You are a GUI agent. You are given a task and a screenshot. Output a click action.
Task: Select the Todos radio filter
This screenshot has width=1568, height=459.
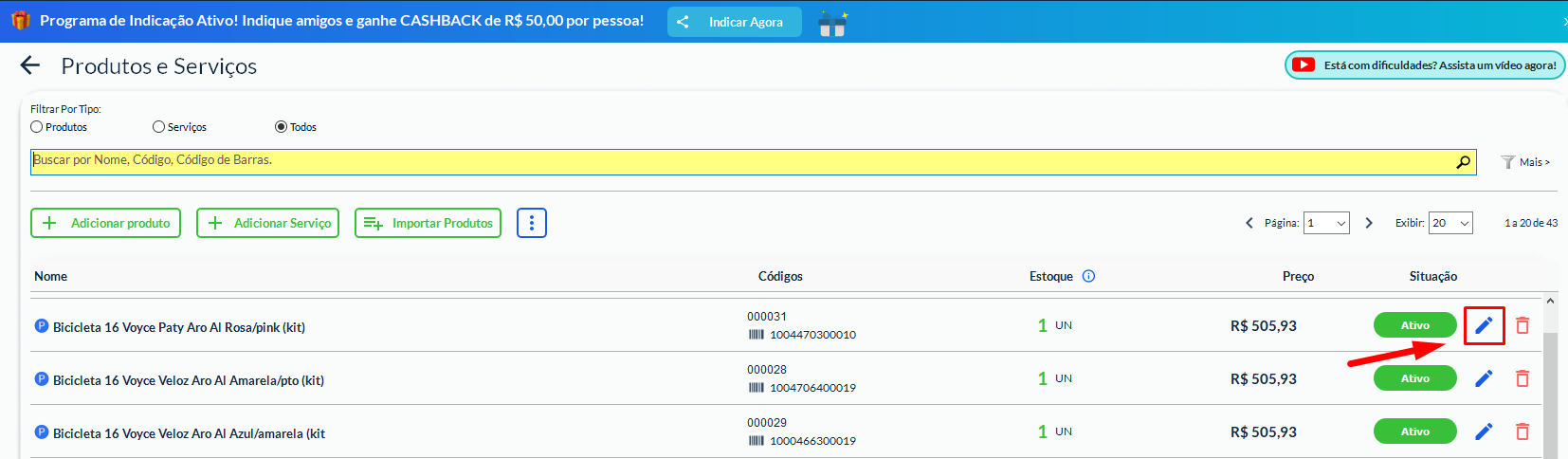(281, 127)
